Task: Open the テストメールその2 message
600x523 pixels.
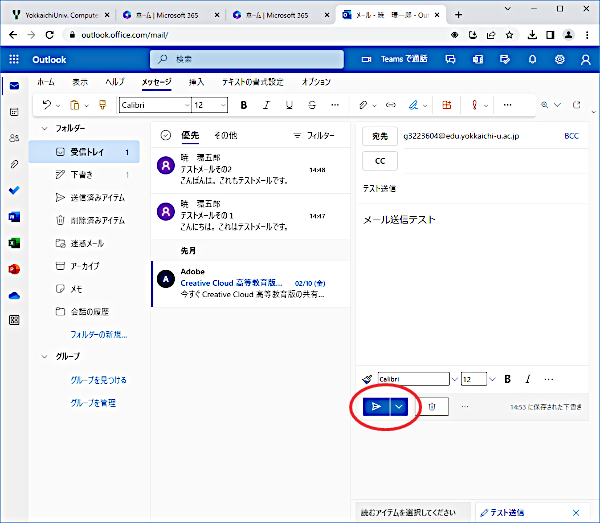Action: click(x=251, y=170)
